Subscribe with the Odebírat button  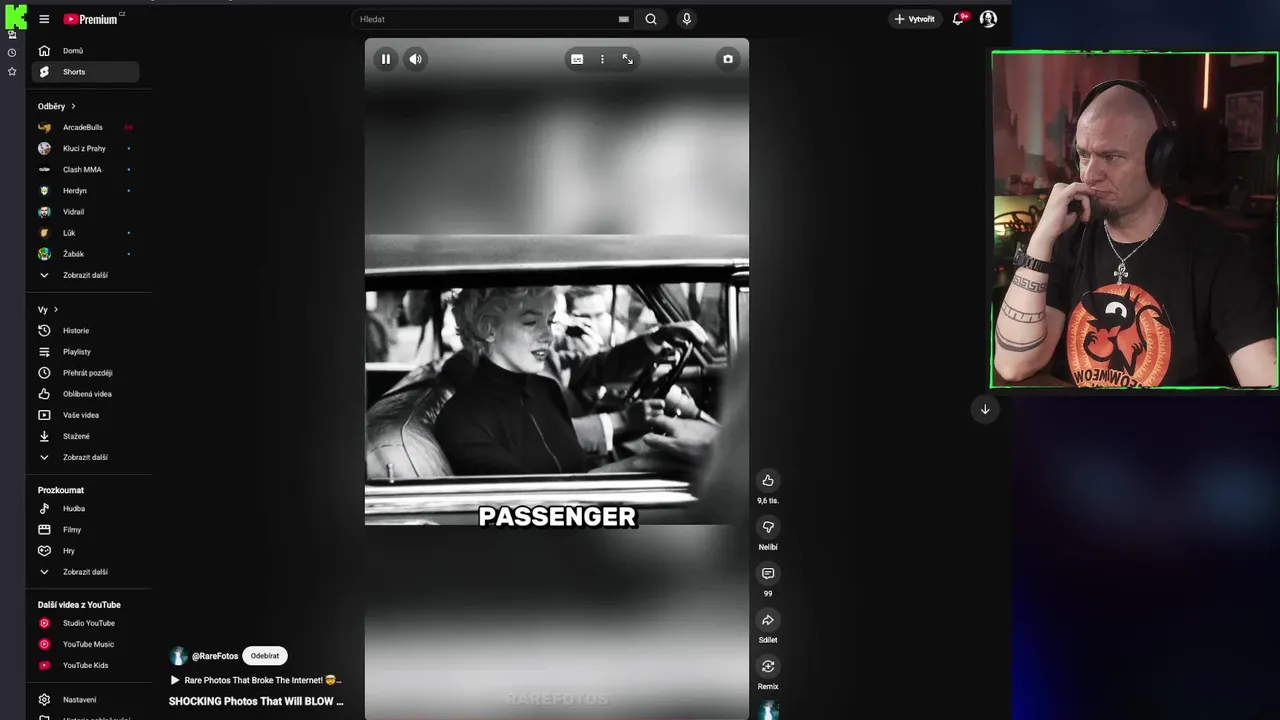coord(265,656)
